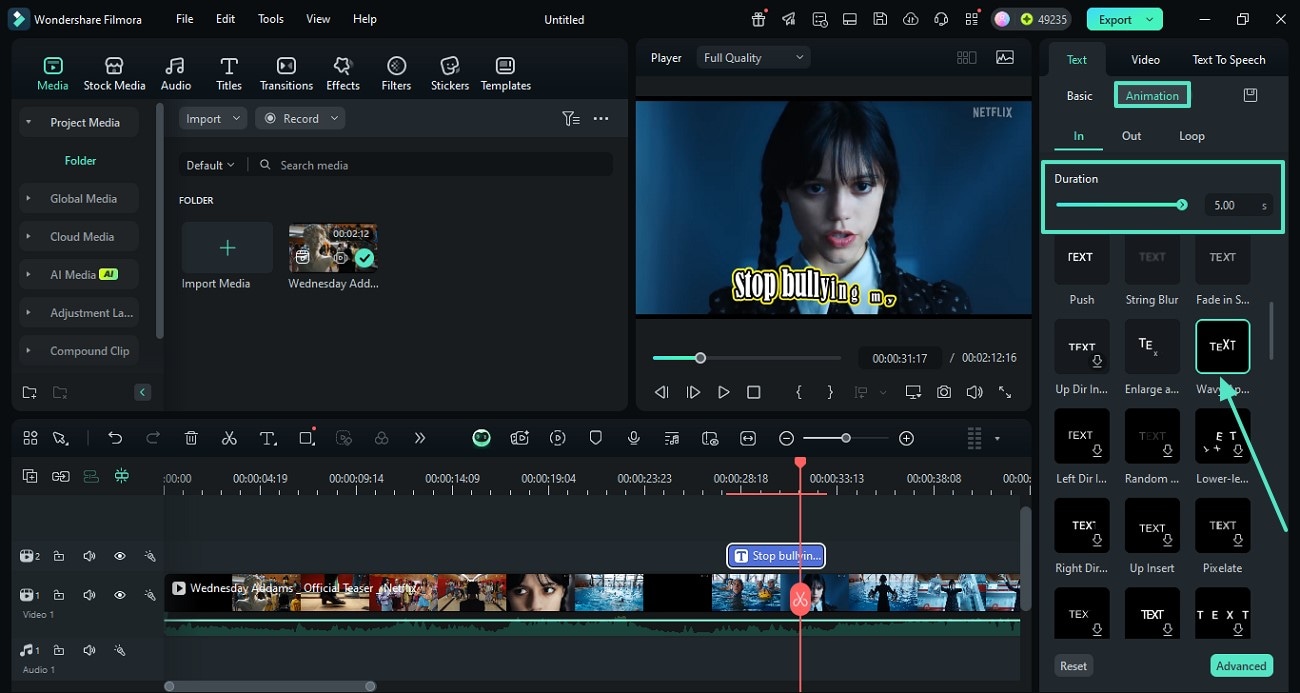The width and height of the screenshot is (1300, 693).
Task: Click the zoom out minus timeline icon
Action: pyautogui.click(x=787, y=438)
